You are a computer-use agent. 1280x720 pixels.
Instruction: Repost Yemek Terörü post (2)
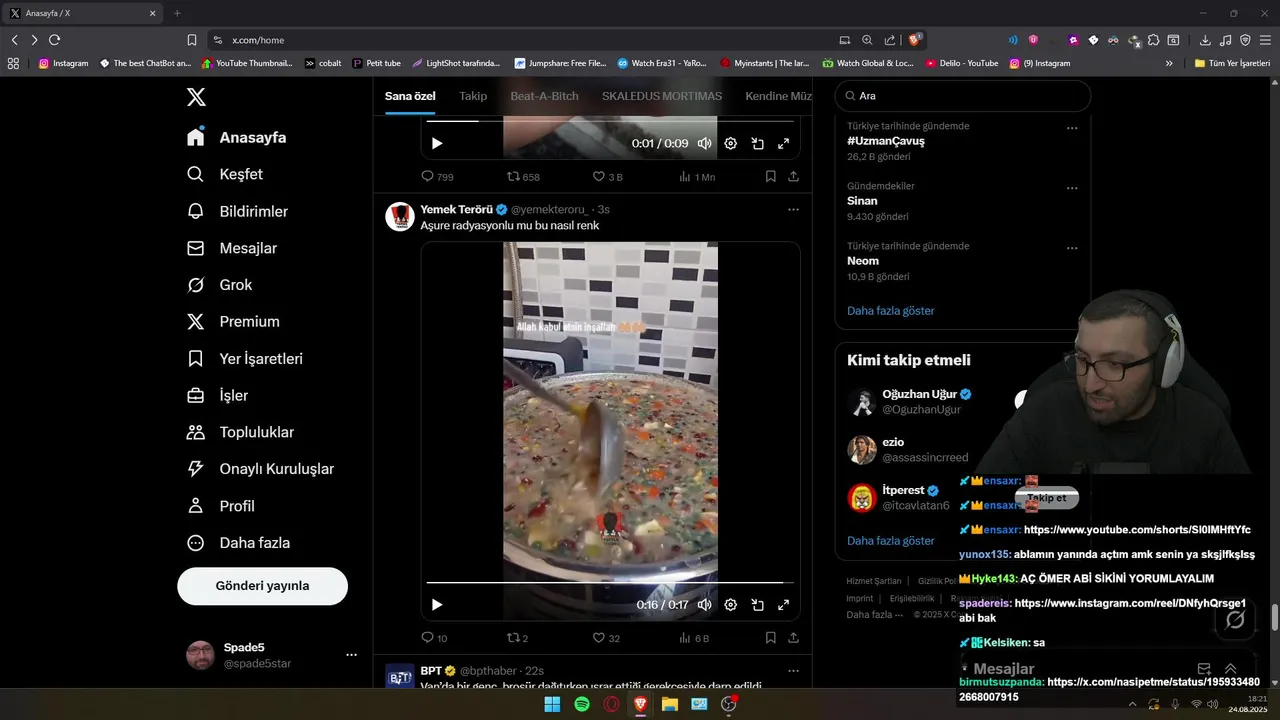[517, 638]
